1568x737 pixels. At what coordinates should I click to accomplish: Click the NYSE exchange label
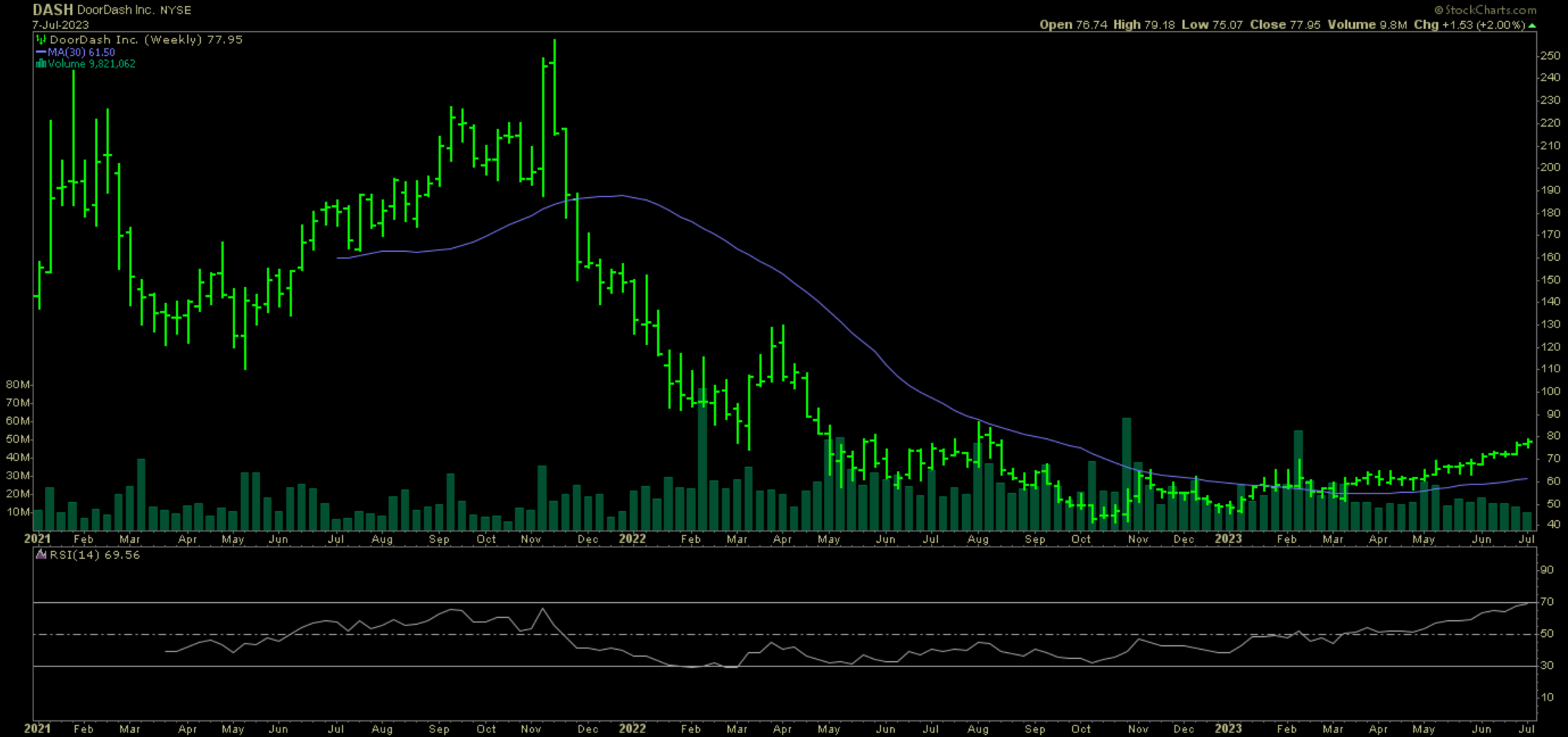point(176,11)
